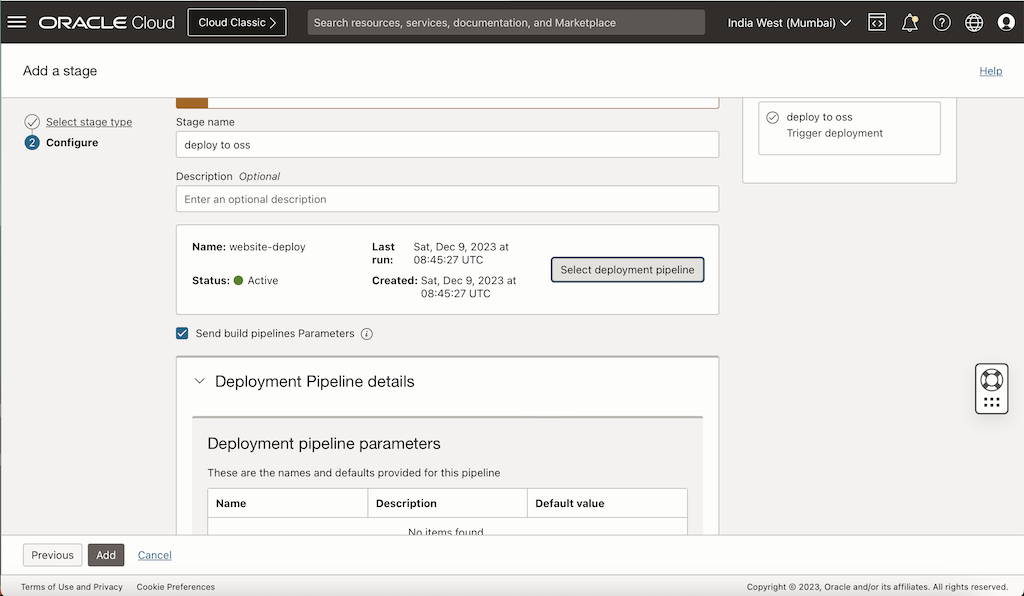Go to Select stage type step

(89, 122)
